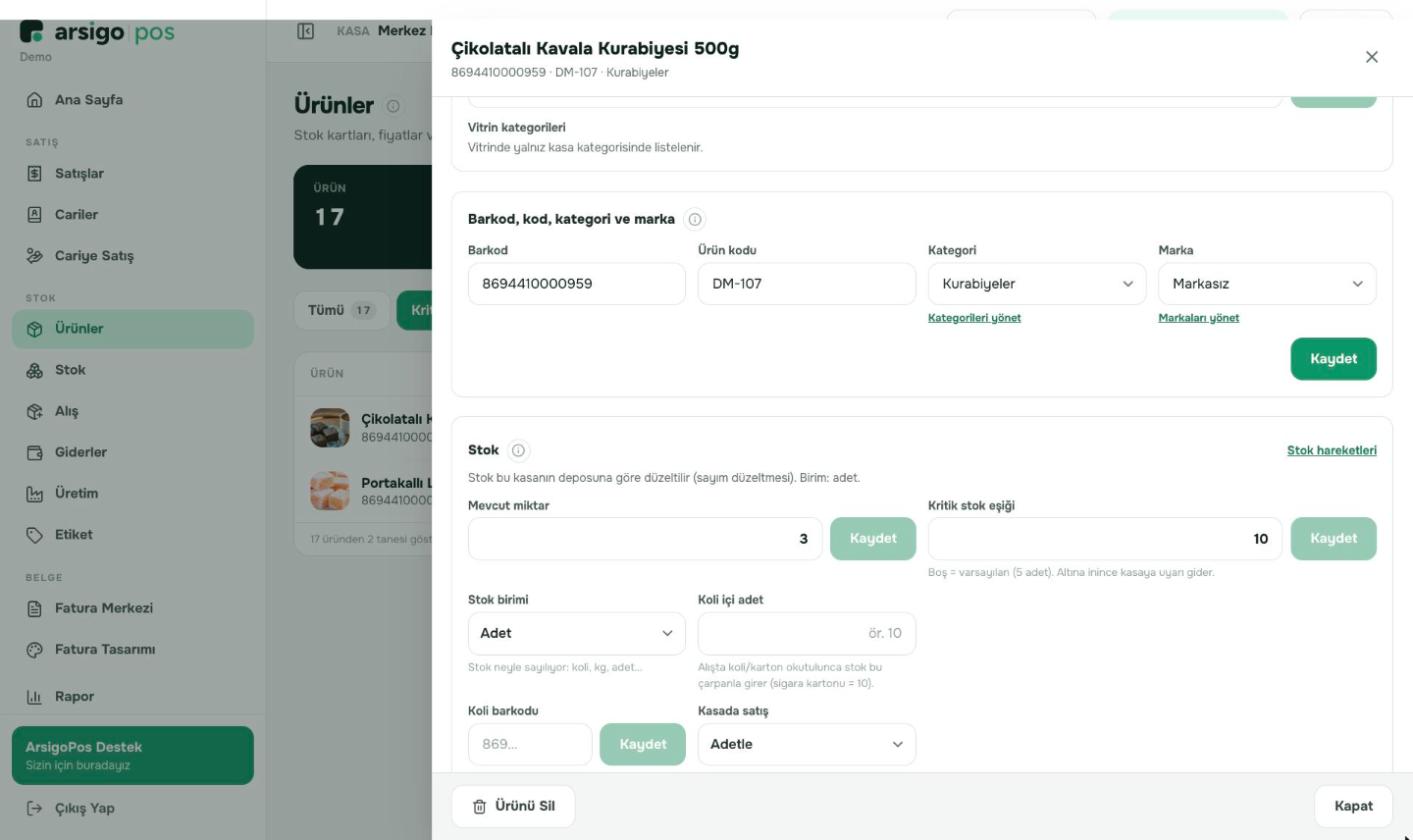This screenshot has width=1413, height=840.
Task: Expand the Kasada satış dropdown
Action: [x=807, y=744]
